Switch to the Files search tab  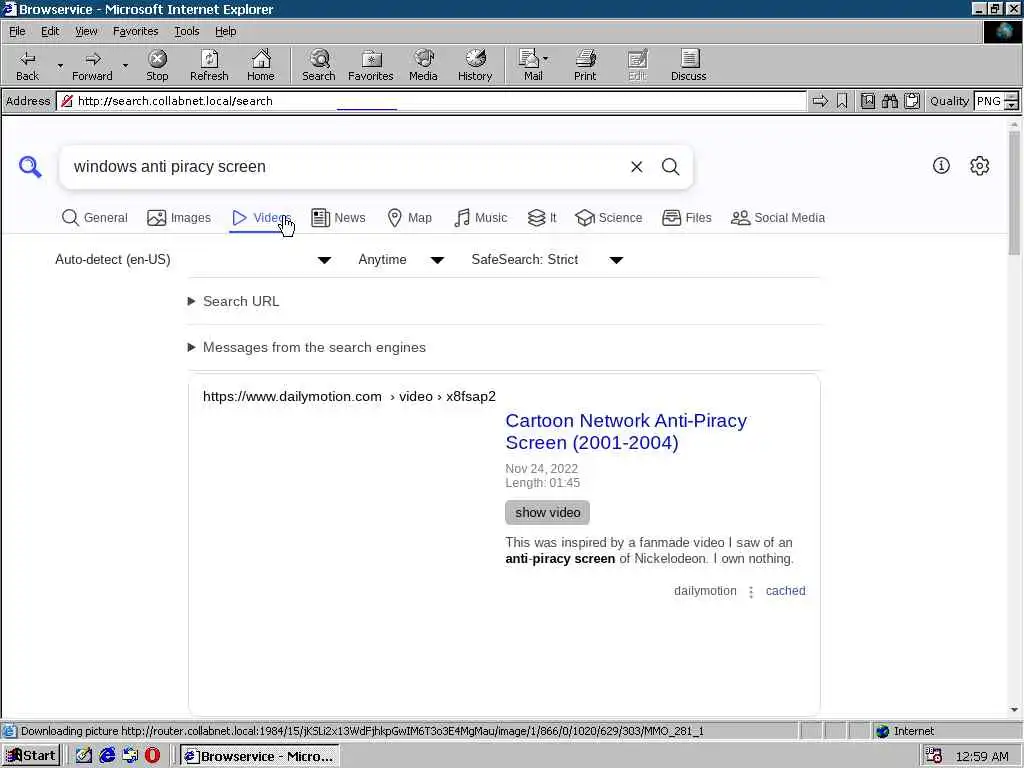[x=686, y=217]
